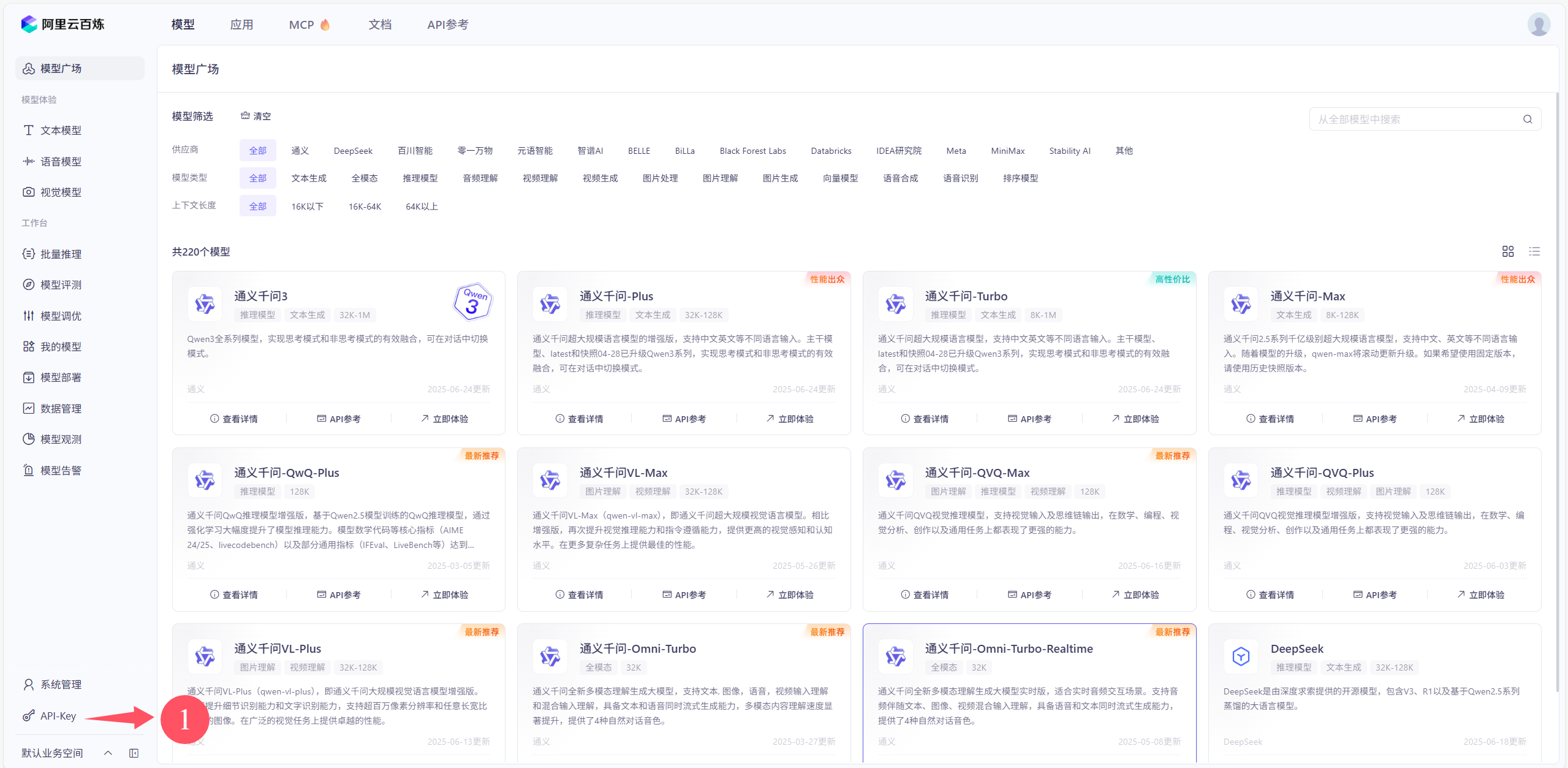Try 通义千问VL-Max with 立即体验
Viewport: 1568px width, 768px height.
tap(790, 595)
